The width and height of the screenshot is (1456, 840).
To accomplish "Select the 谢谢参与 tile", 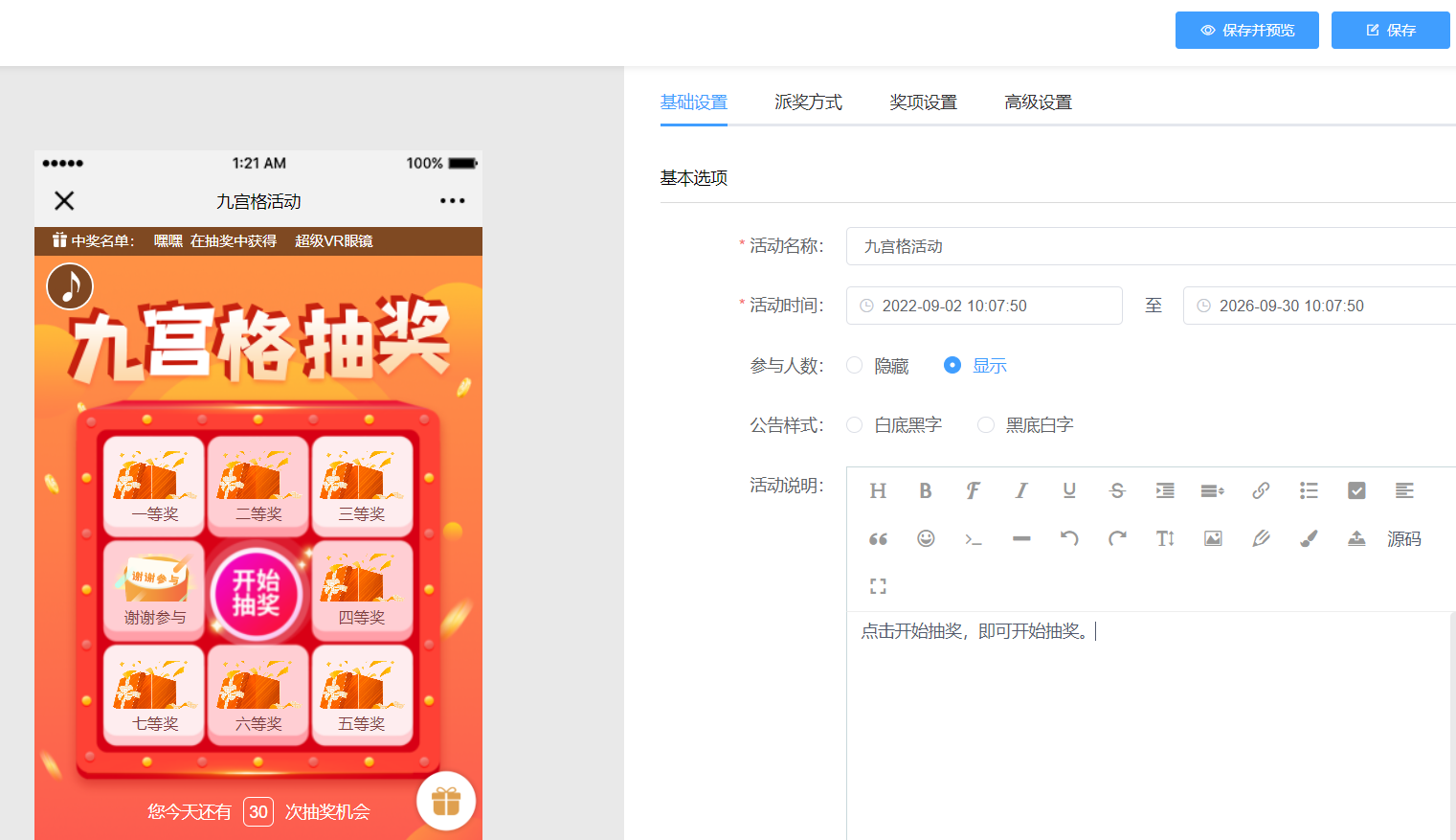I will pos(154,590).
